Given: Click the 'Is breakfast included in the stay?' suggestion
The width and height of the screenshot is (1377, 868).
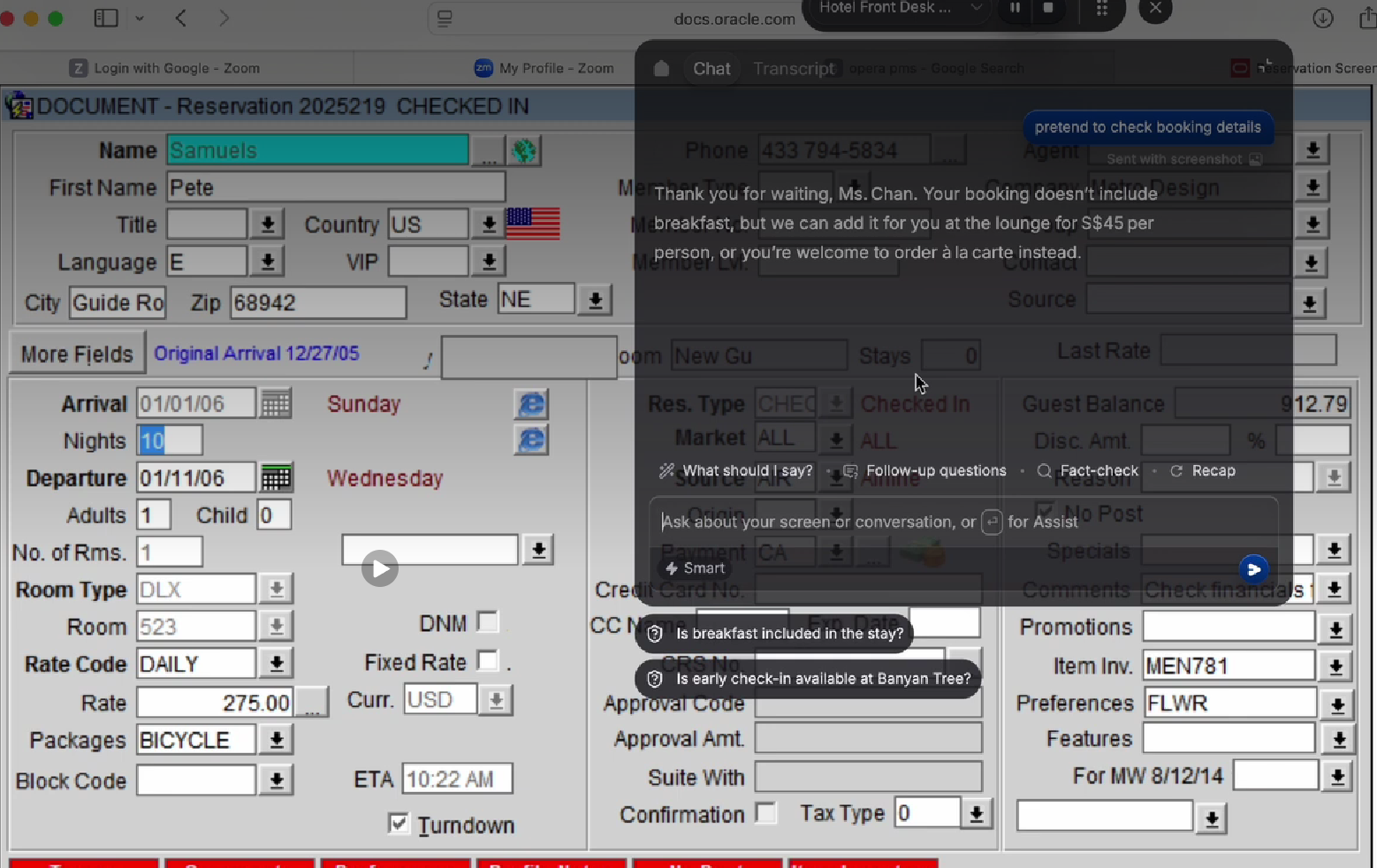Looking at the screenshot, I should (775, 634).
